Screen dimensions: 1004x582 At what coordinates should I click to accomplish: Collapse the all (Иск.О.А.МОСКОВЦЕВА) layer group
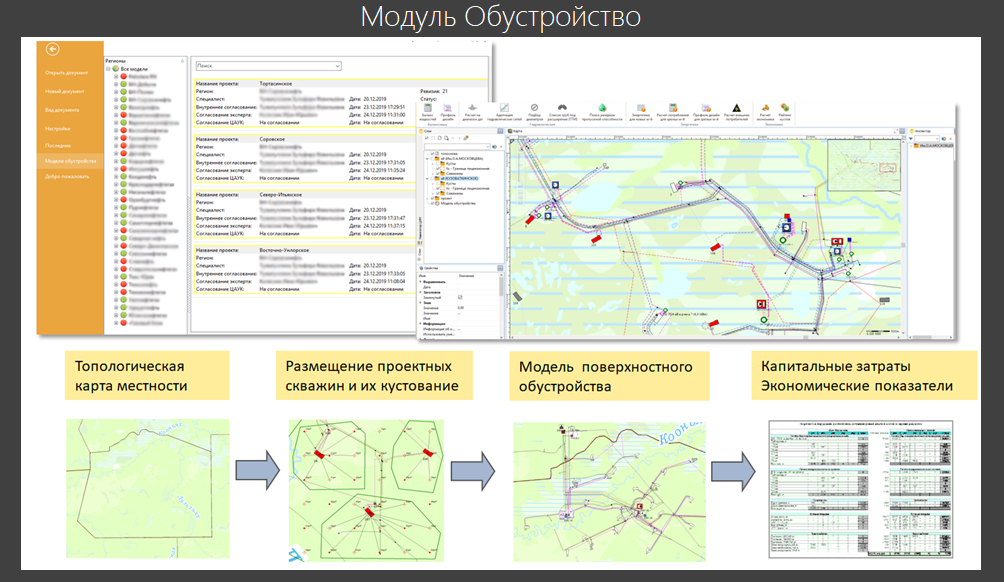pyautogui.click(x=427, y=159)
